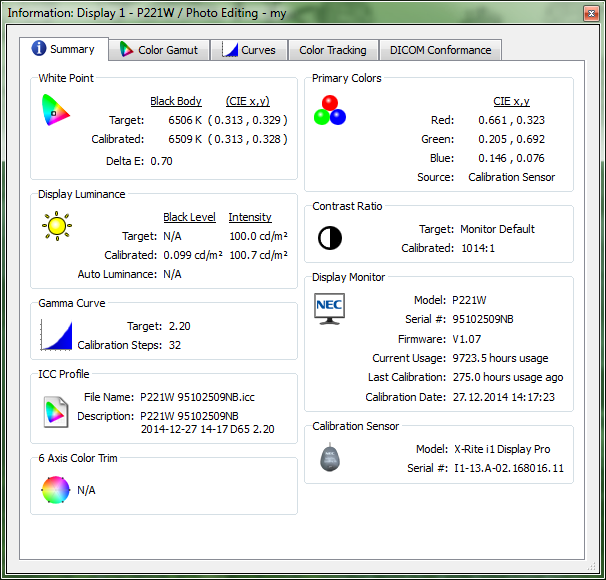Click the profile description date line 2014-12-27
606x580 pixels.
pyautogui.click(x=208, y=429)
